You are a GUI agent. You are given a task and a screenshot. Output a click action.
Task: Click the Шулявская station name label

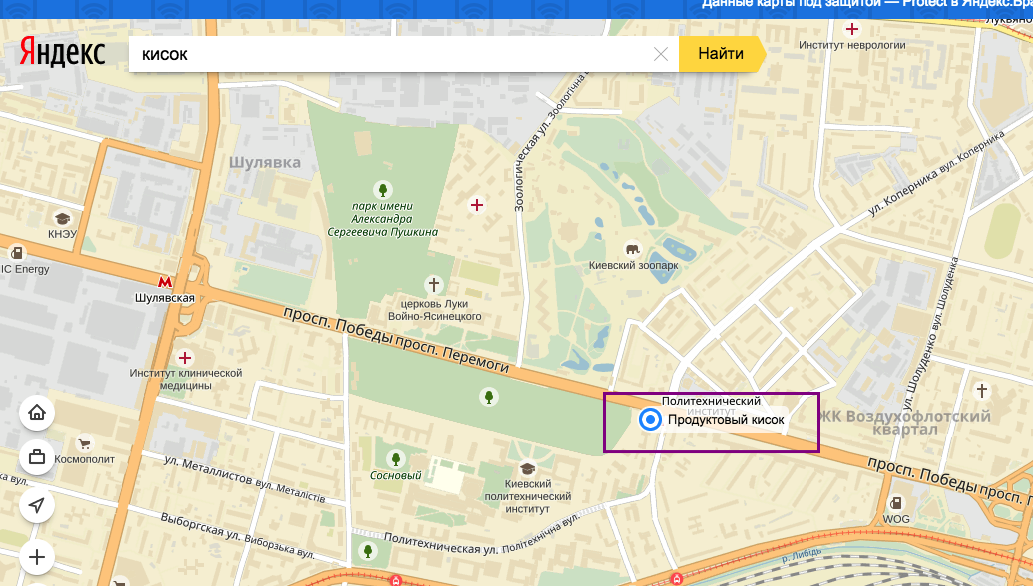click(165, 298)
